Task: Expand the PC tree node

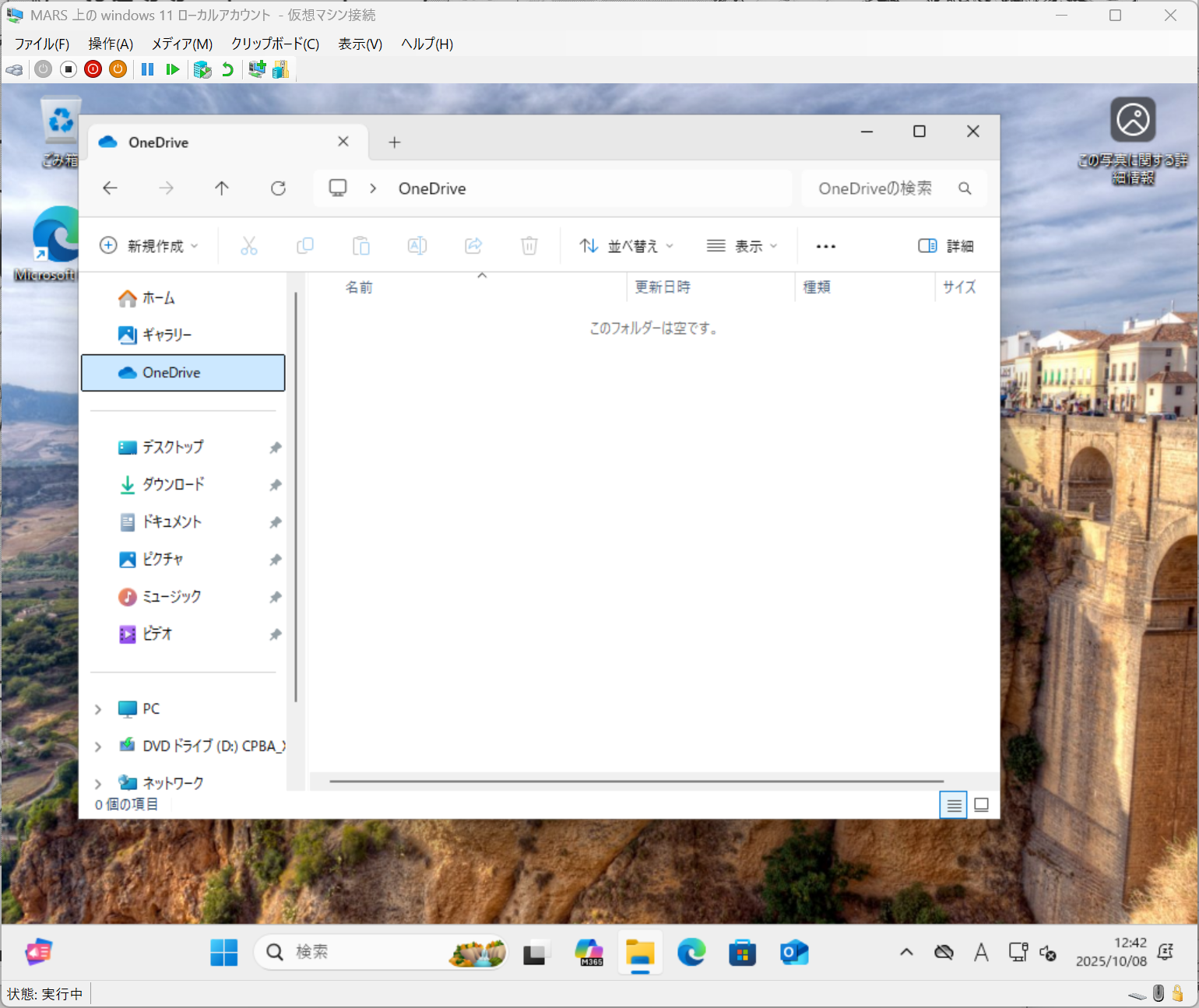Action: click(98, 709)
